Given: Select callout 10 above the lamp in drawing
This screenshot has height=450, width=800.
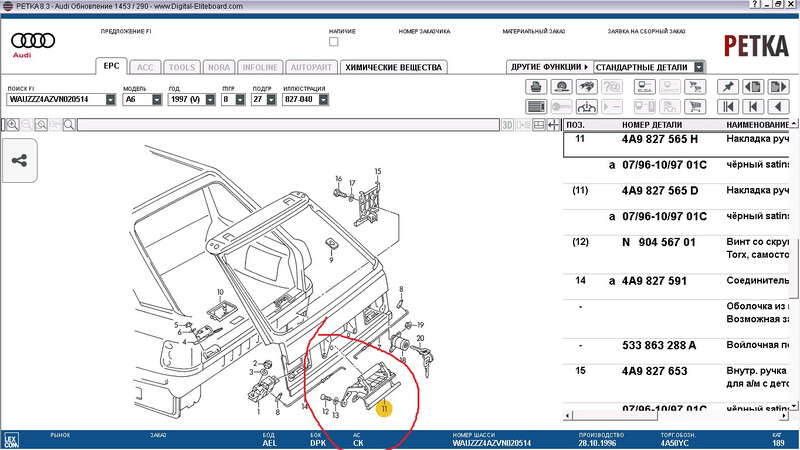Looking at the screenshot, I should (220, 292).
